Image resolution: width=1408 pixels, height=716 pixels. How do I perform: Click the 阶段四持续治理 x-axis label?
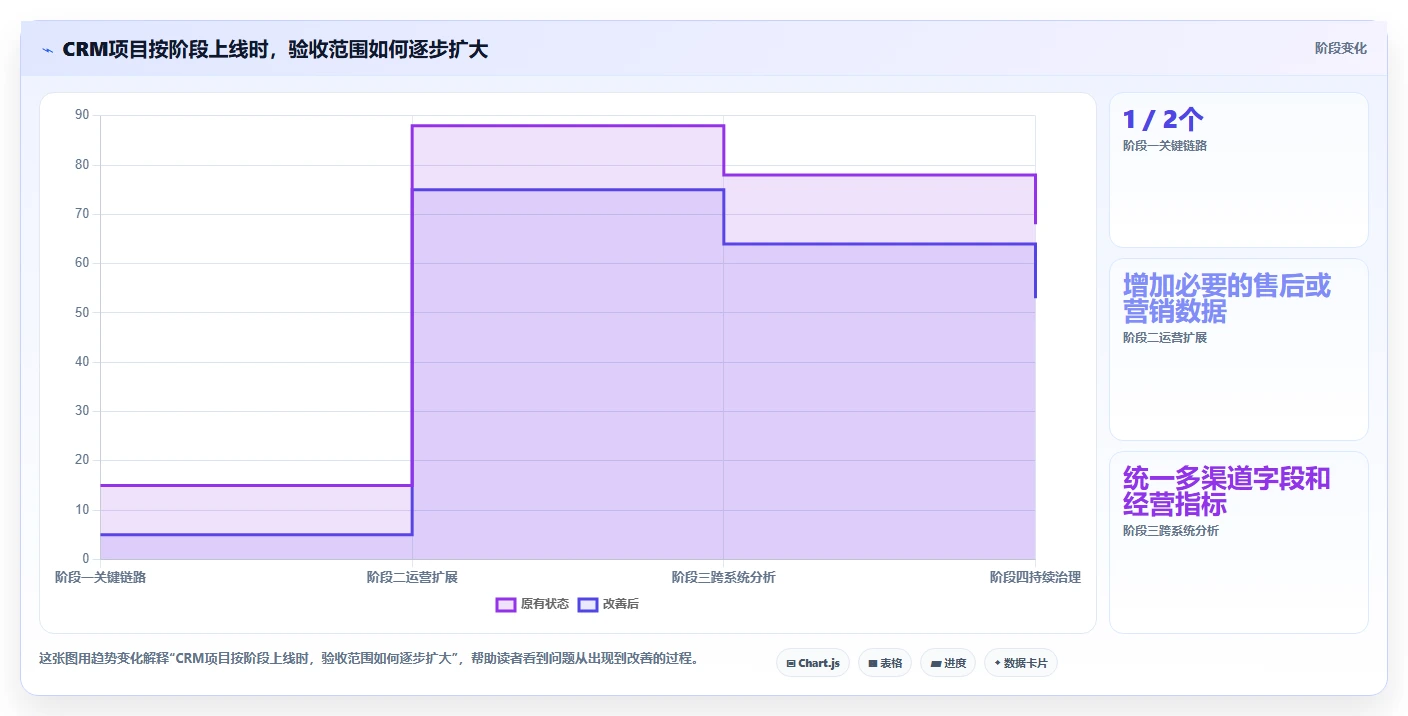coord(1035,577)
